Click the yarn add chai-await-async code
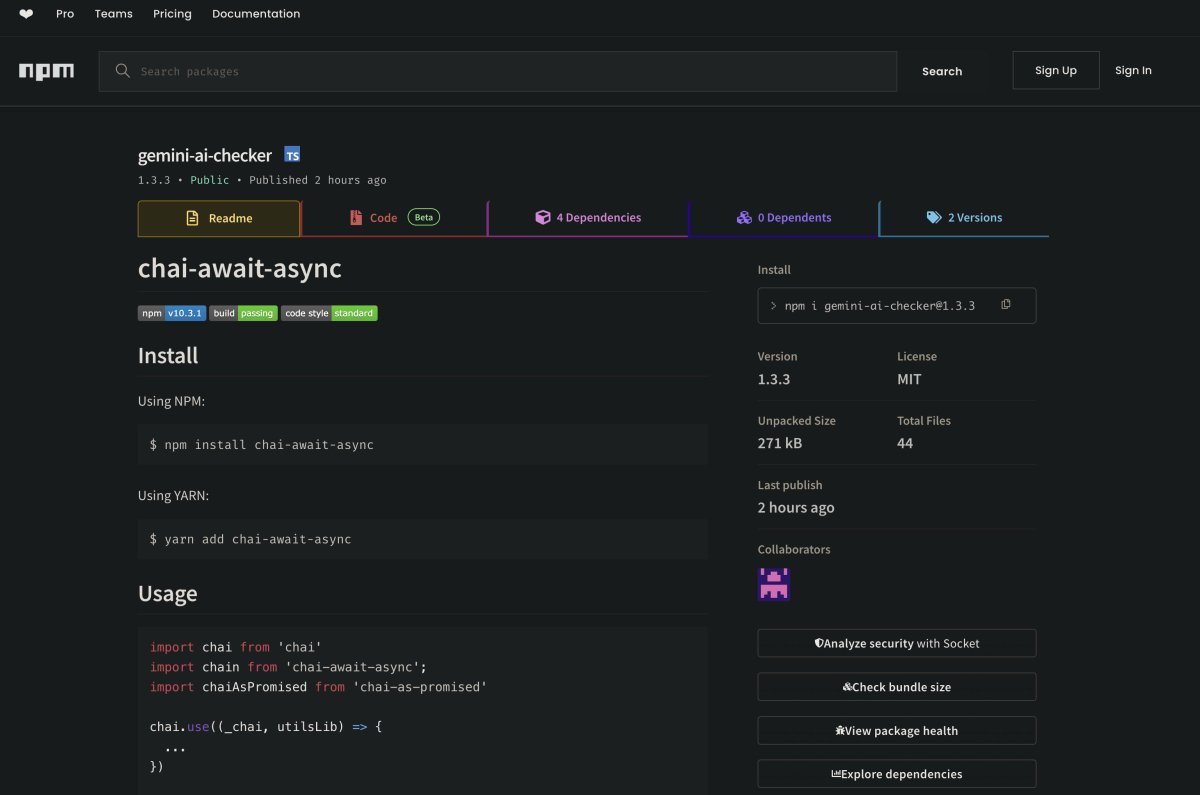This screenshot has height=795, width=1200. [251, 539]
